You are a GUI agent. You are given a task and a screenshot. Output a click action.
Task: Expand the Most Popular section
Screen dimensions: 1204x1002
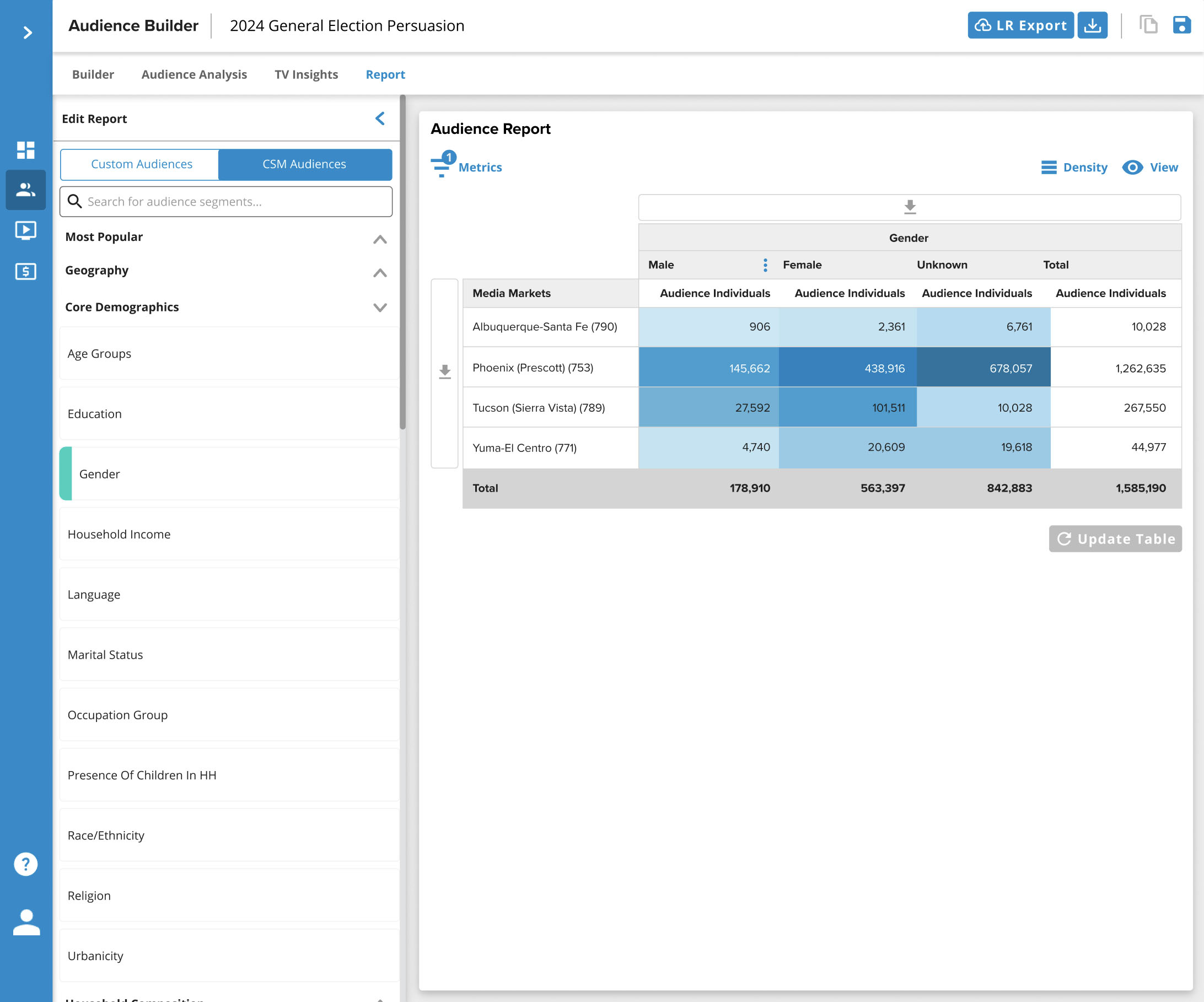point(379,239)
